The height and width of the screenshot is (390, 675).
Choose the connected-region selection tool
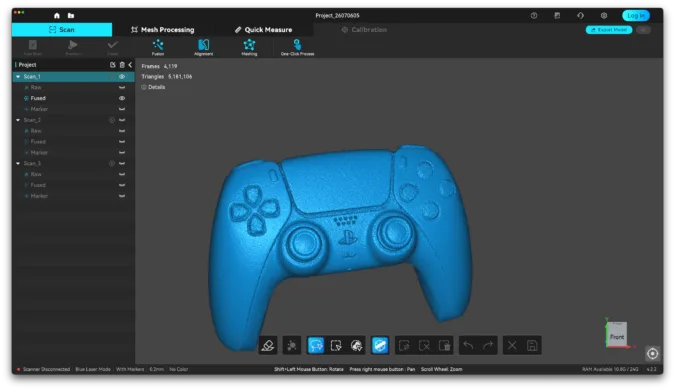click(356, 345)
